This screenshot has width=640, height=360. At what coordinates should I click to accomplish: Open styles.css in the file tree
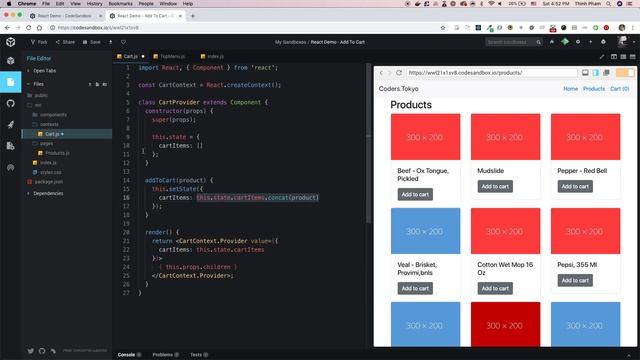click(x=47, y=172)
